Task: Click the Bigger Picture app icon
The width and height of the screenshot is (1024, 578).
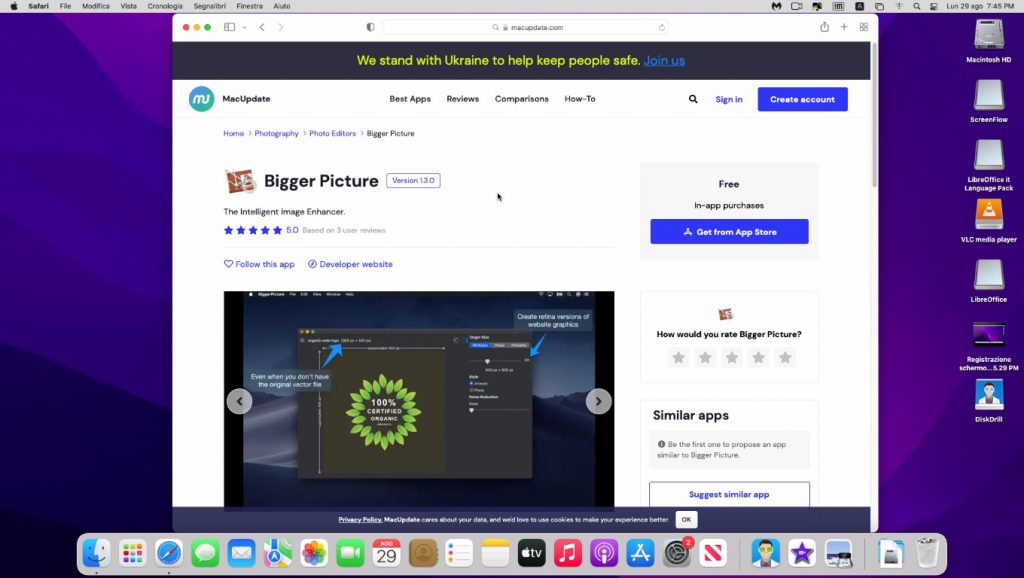Action: pyautogui.click(x=239, y=180)
